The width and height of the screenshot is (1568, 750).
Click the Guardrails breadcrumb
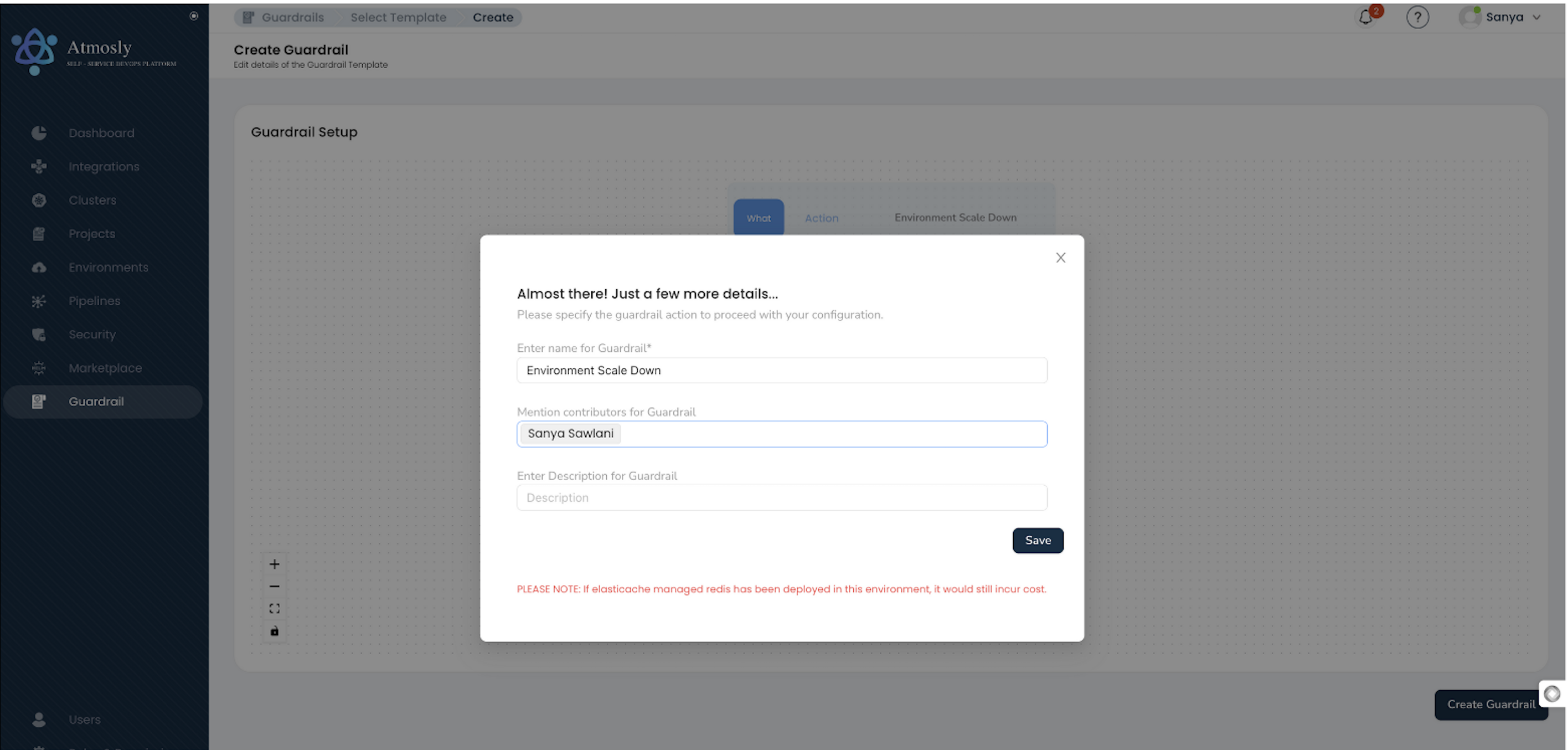point(292,17)
